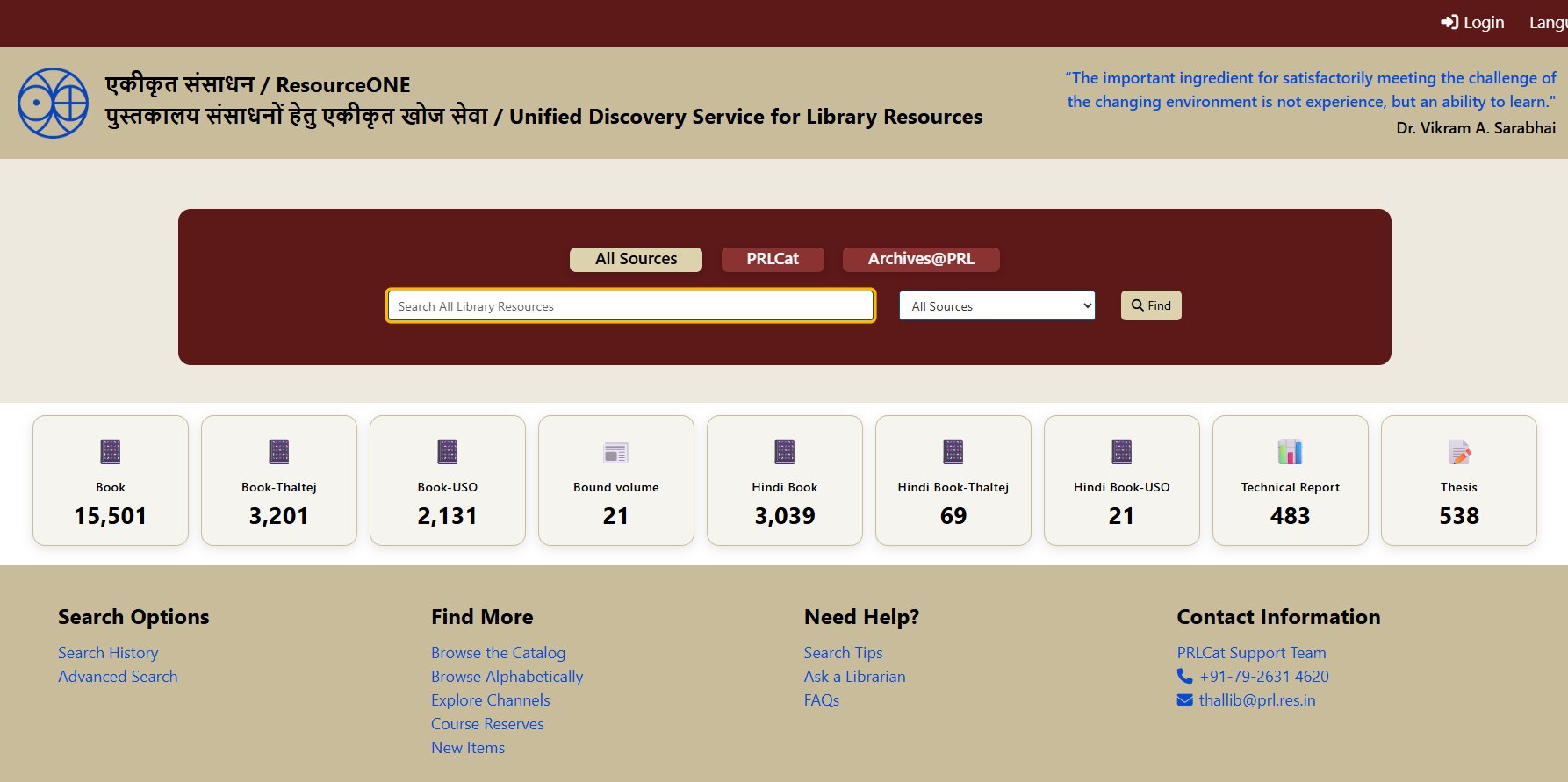The height and width of the screenshot is (782, 1568).
Task: Open Course Reserves link
Action: coord(487,724)
